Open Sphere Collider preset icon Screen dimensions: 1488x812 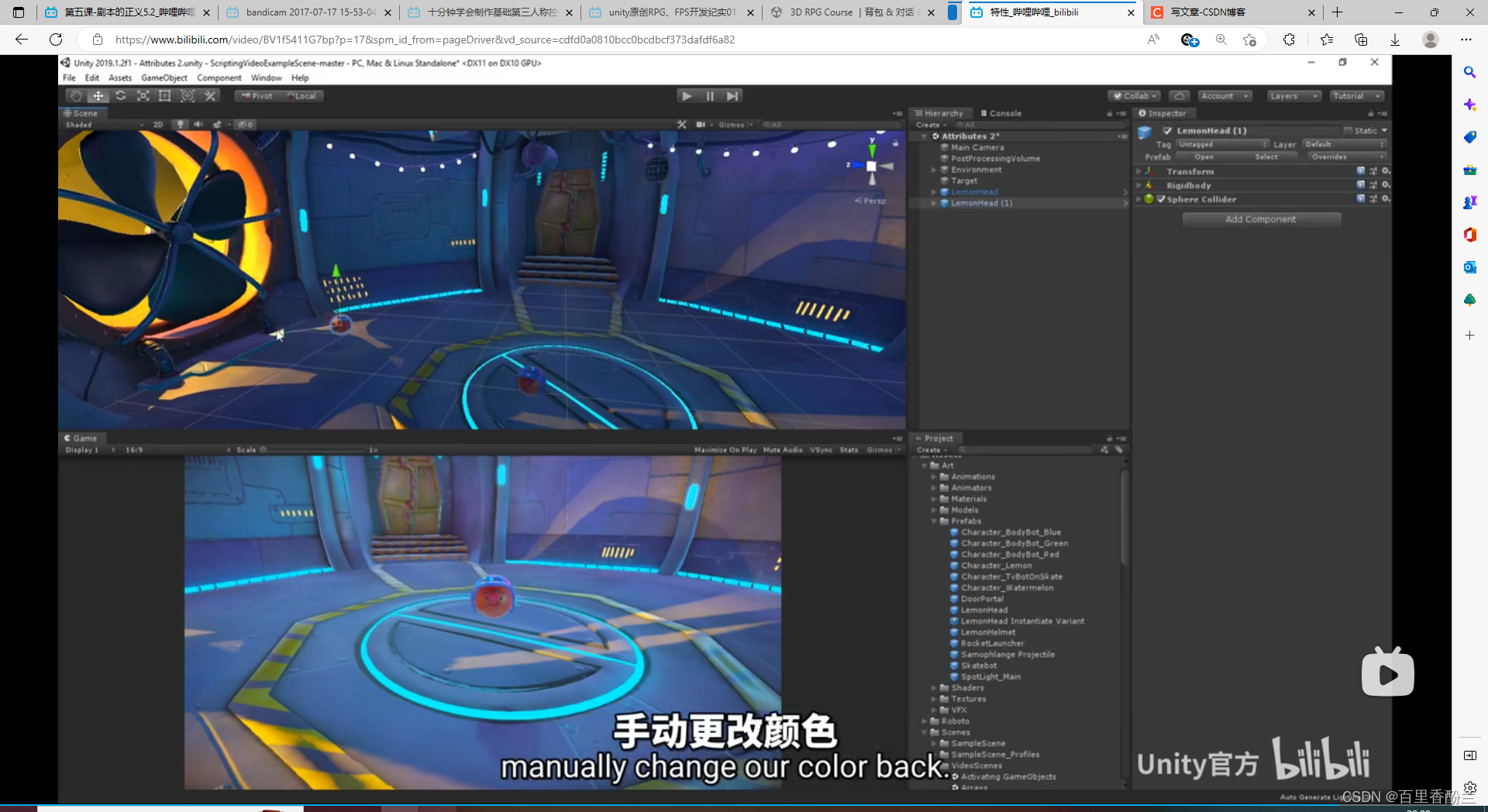click(1373, 199)
